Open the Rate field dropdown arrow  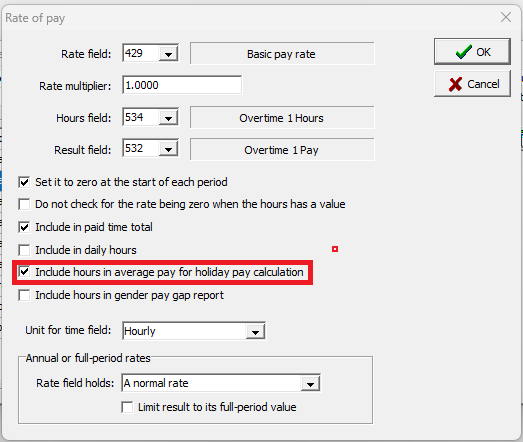(x=168, y=53)
